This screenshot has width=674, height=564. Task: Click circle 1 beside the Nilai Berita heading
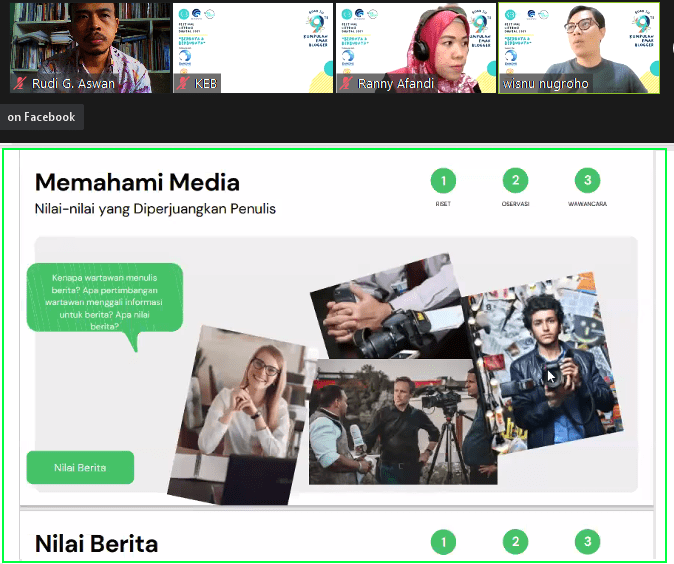[443, 542]
